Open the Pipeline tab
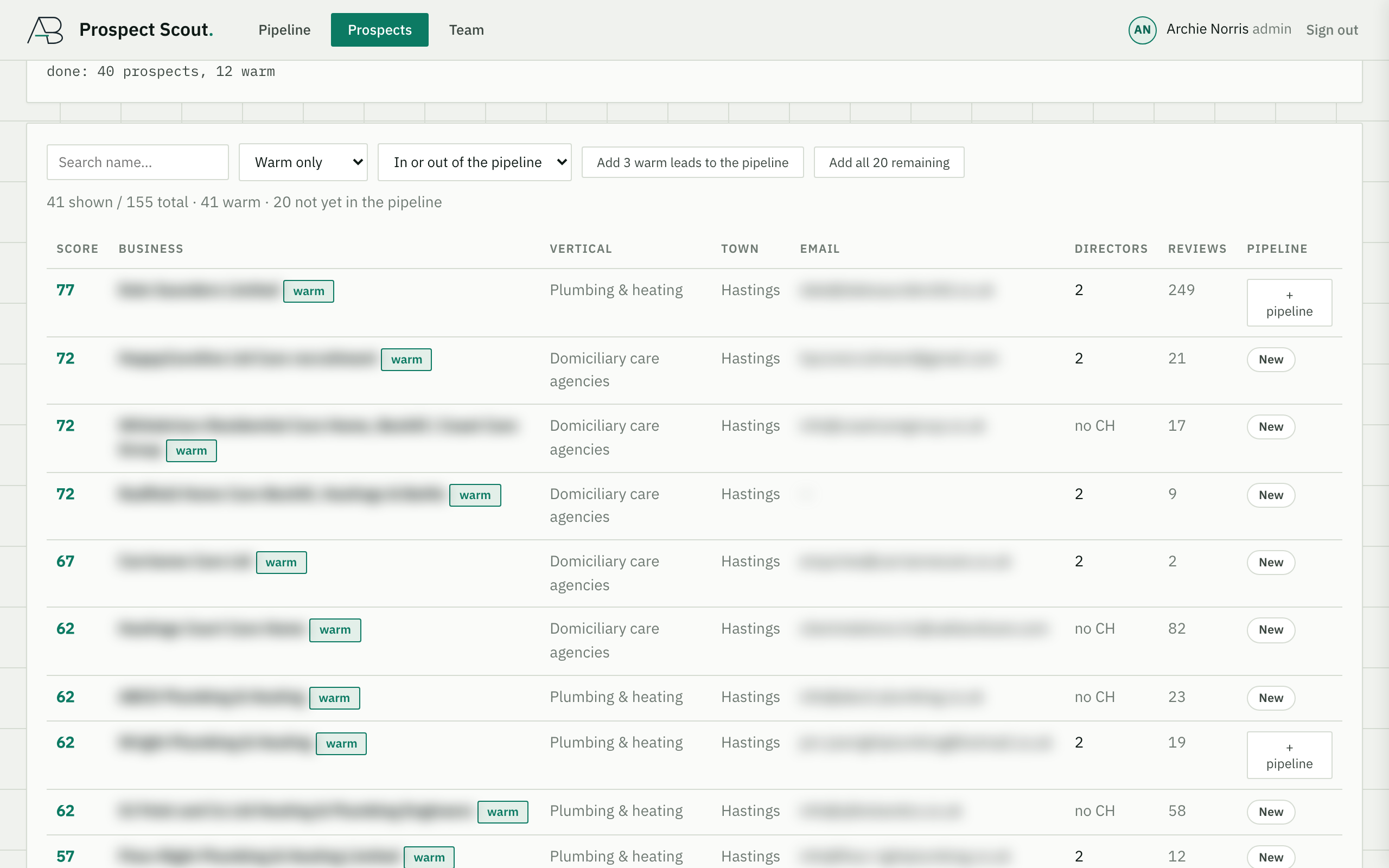 click(284, 30)
